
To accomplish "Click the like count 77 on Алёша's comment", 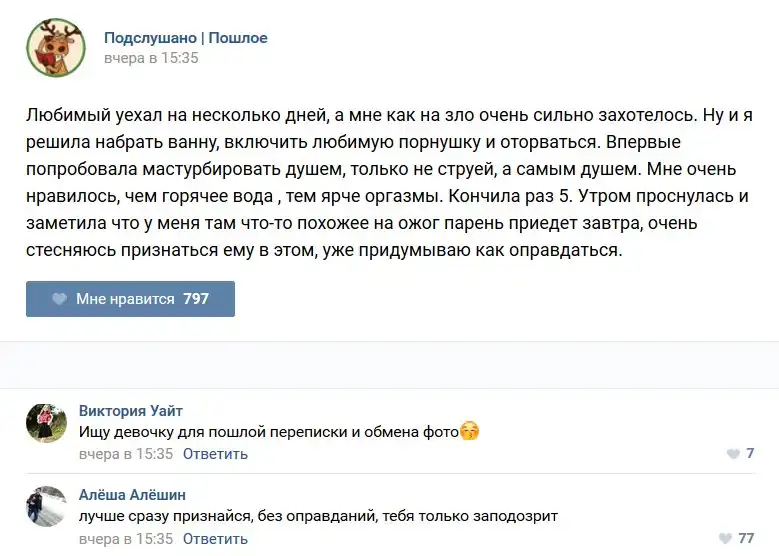I will [746, 538].
